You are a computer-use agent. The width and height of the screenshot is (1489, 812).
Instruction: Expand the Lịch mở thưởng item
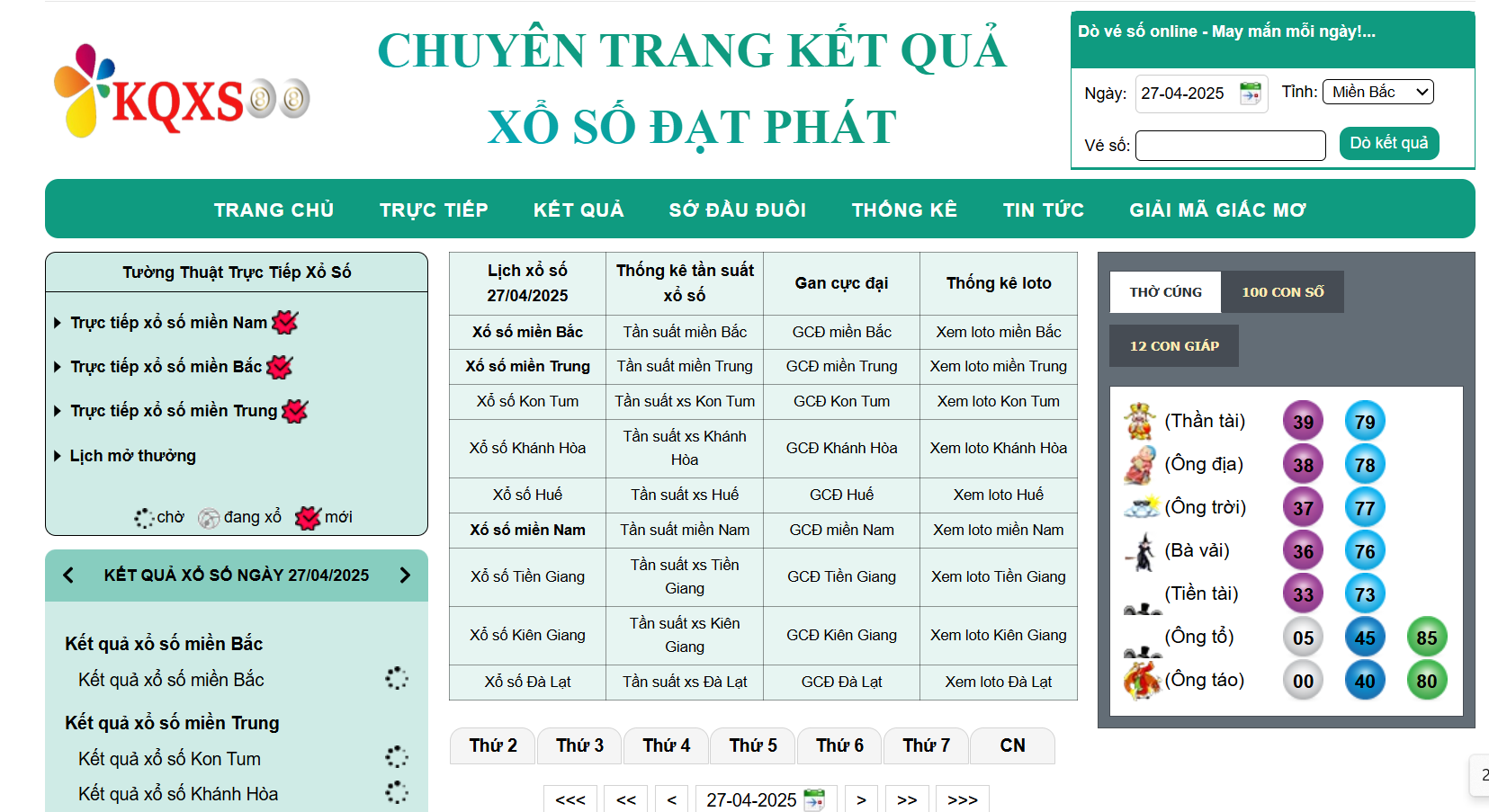pyautogui.click(x=132, y=456)
